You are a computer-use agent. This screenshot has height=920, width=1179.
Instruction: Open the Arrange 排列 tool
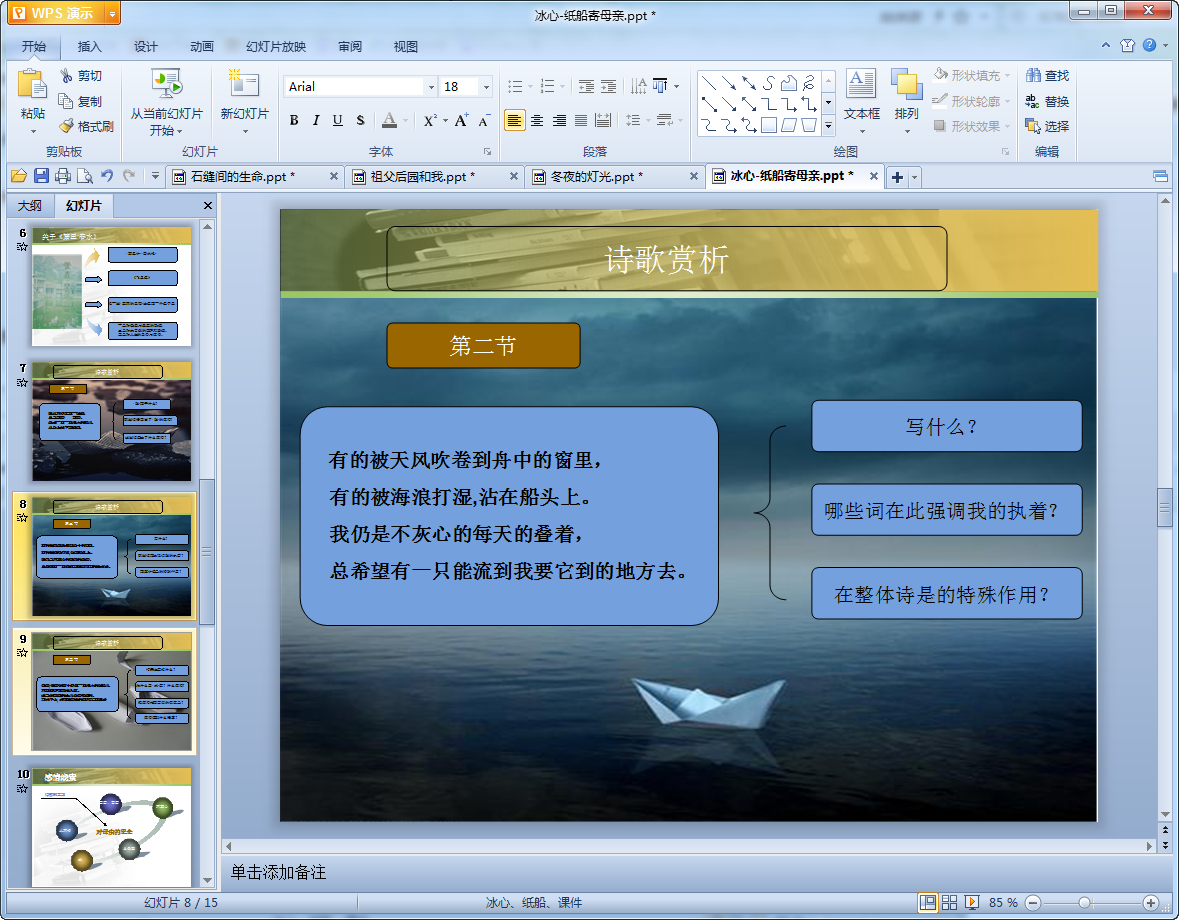click(907, 101)
